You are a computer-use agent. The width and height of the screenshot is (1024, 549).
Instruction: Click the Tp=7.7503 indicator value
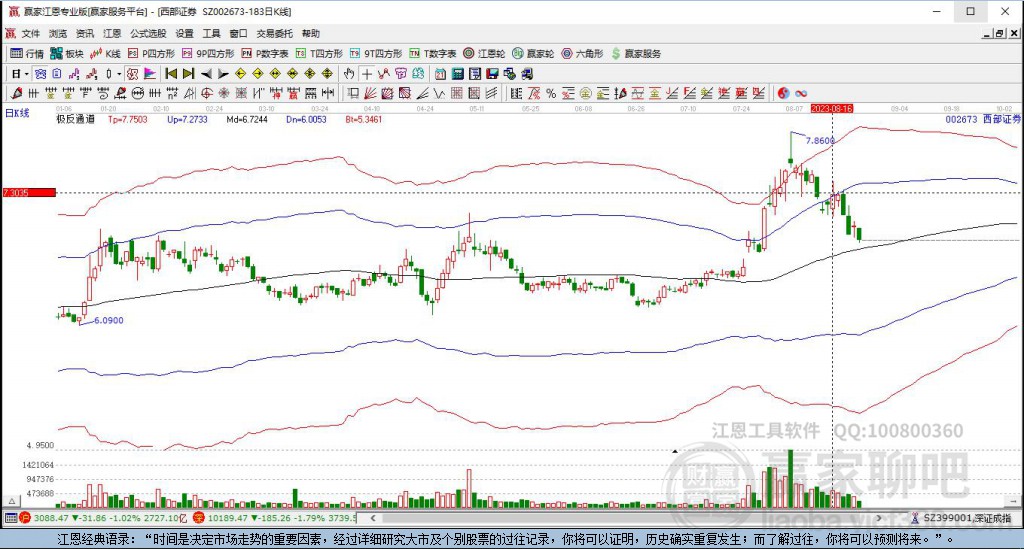tap(127, 119)
